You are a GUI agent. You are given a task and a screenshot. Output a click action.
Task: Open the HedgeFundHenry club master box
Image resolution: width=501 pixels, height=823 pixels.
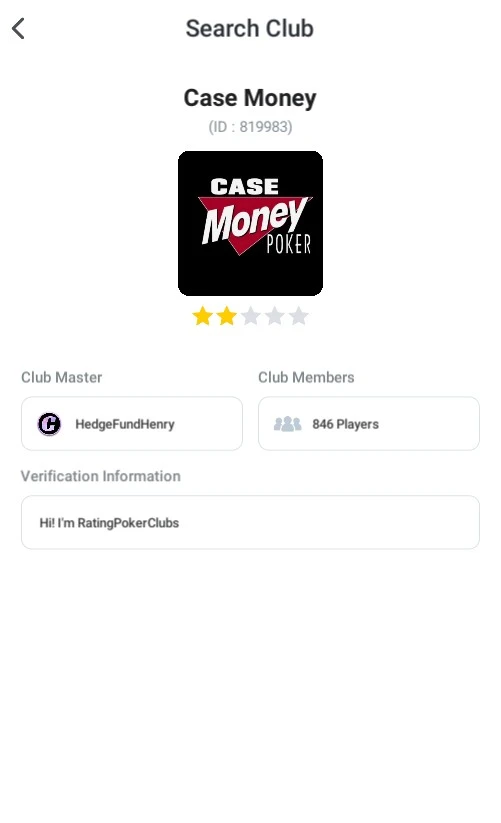pos(132,424)
